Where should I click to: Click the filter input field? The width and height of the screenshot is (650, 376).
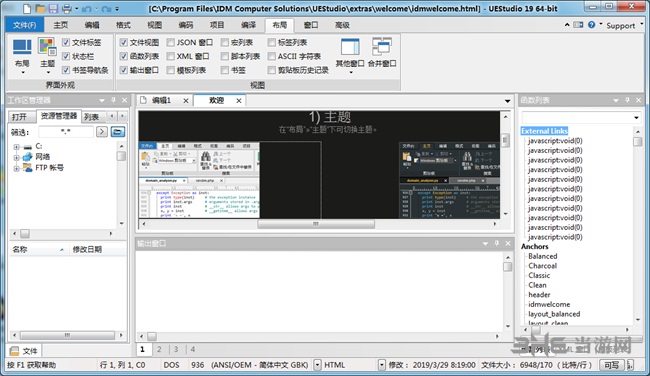tap(66, 132)
